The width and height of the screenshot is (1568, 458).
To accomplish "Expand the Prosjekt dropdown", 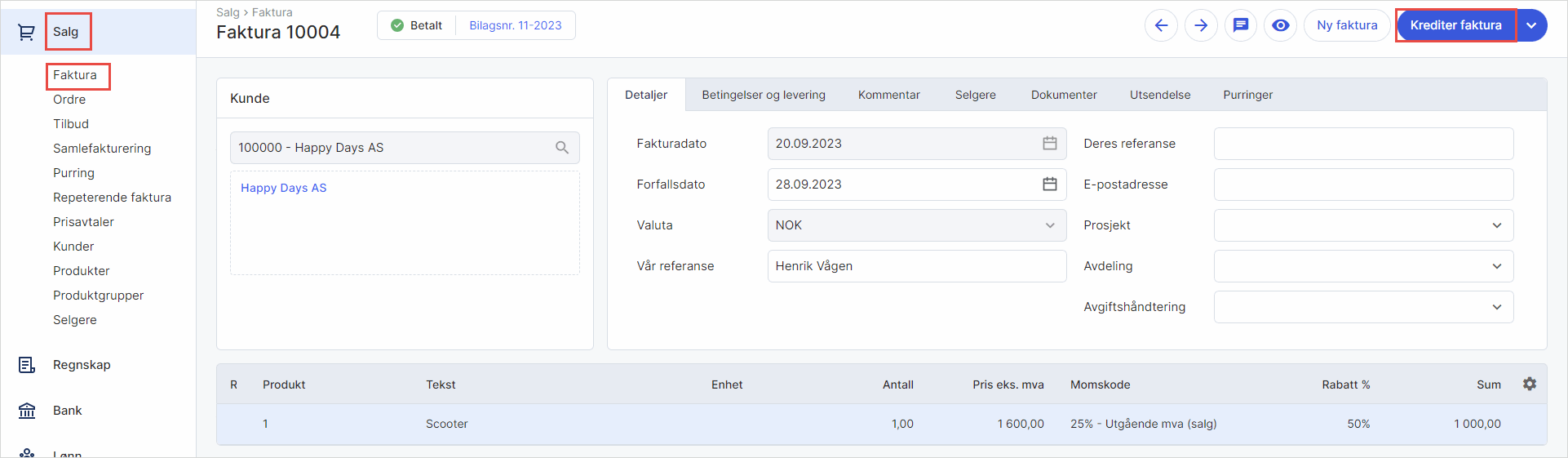I will 1496,225.
